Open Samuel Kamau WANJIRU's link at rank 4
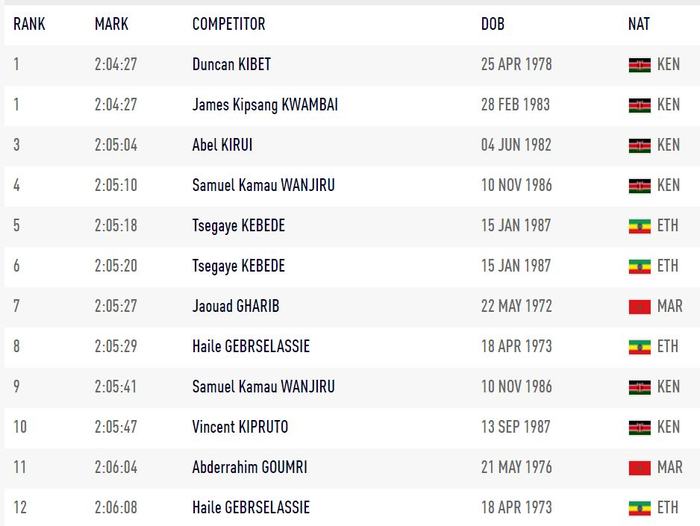Viewport: 700px width, 526px height. 263,185
